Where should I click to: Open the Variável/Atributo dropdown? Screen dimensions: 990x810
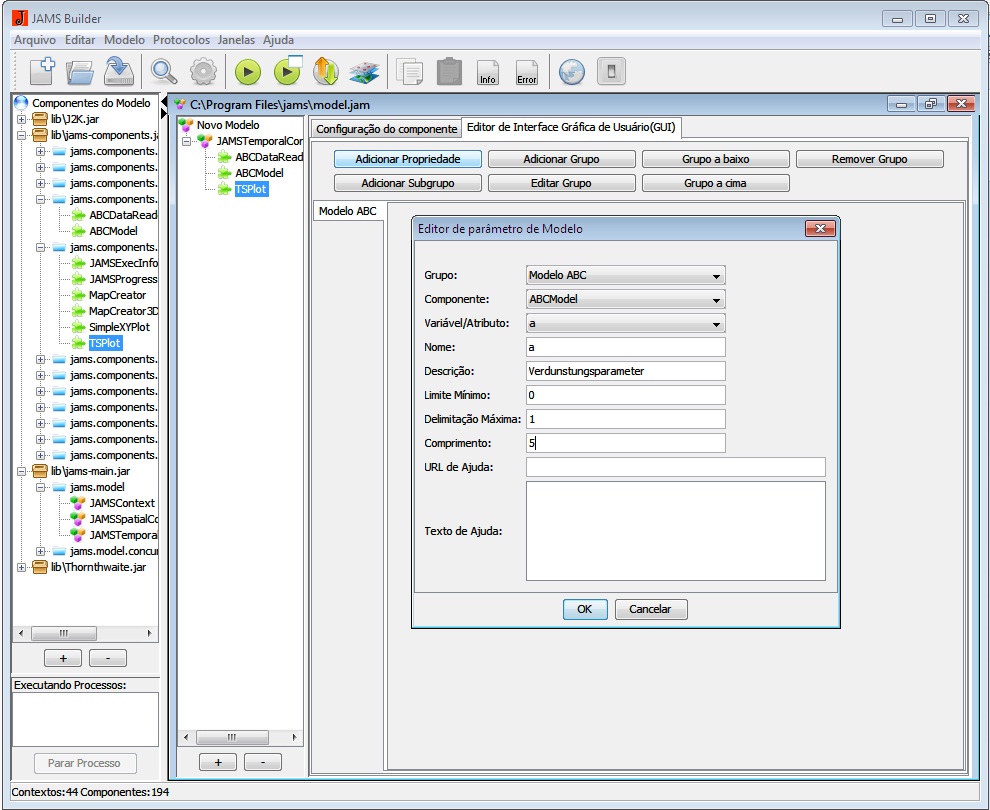625,323
